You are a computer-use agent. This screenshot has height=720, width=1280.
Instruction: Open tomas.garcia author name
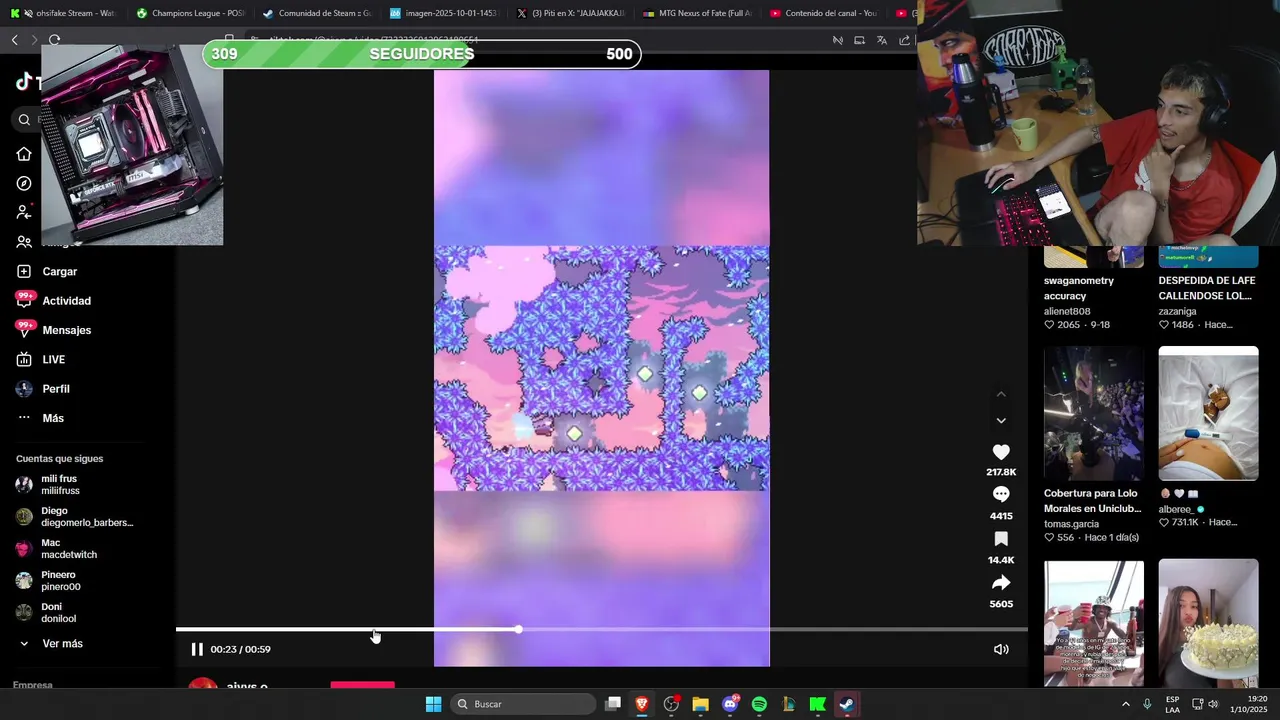(x=1071, y=524)
